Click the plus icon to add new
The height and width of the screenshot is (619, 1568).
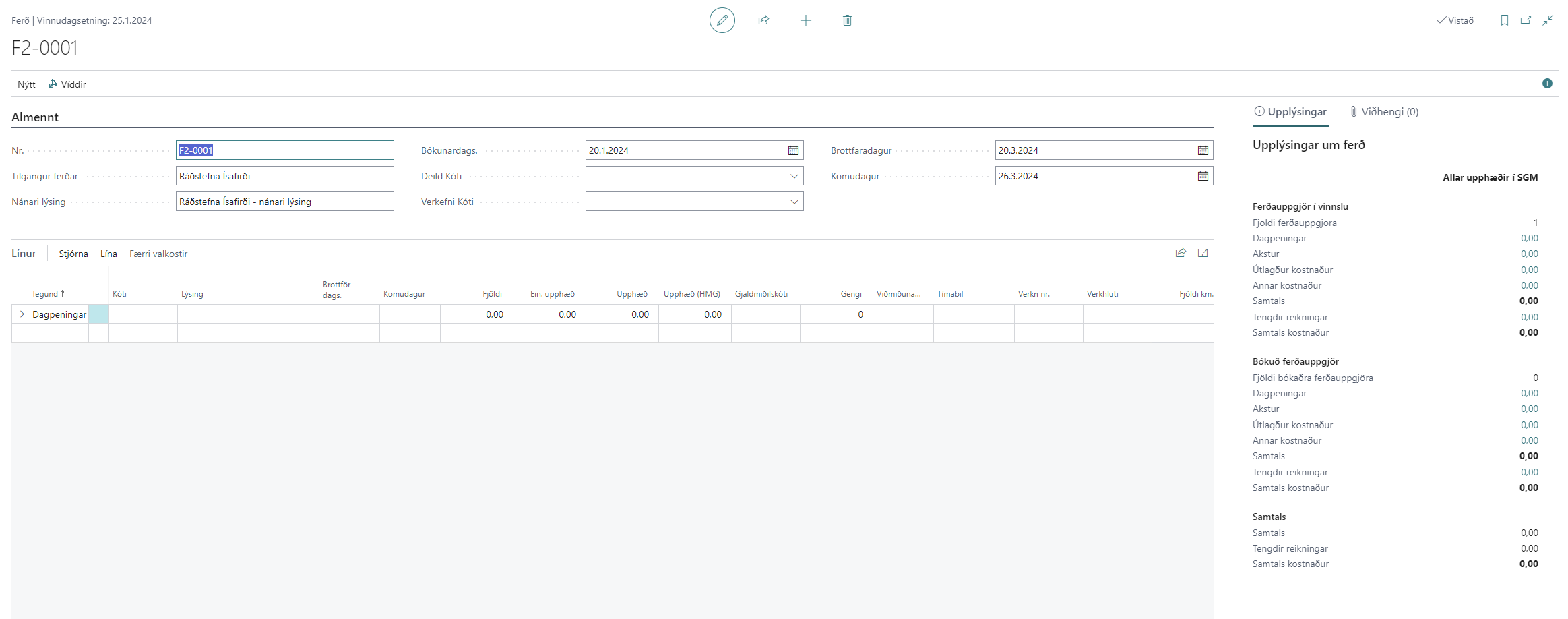(x=805, y=20)
